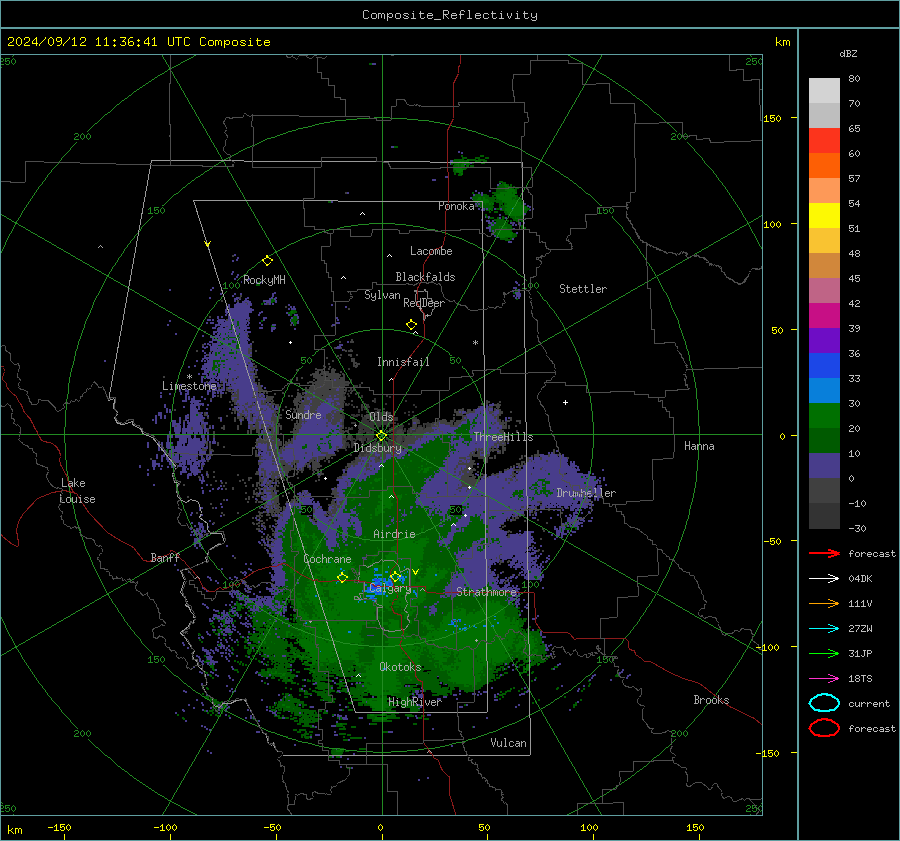
Task: Pick the light gray 80 dBZ swatch
Action: click(x=824, y=90)
